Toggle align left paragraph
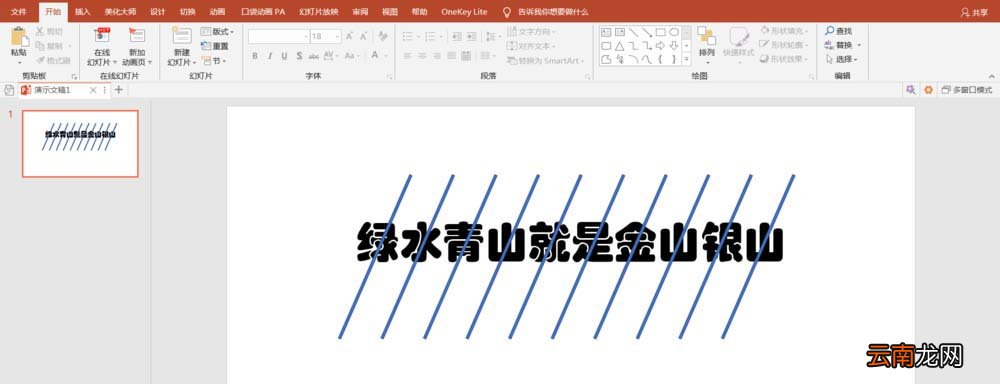 click(x=407, y=56)
